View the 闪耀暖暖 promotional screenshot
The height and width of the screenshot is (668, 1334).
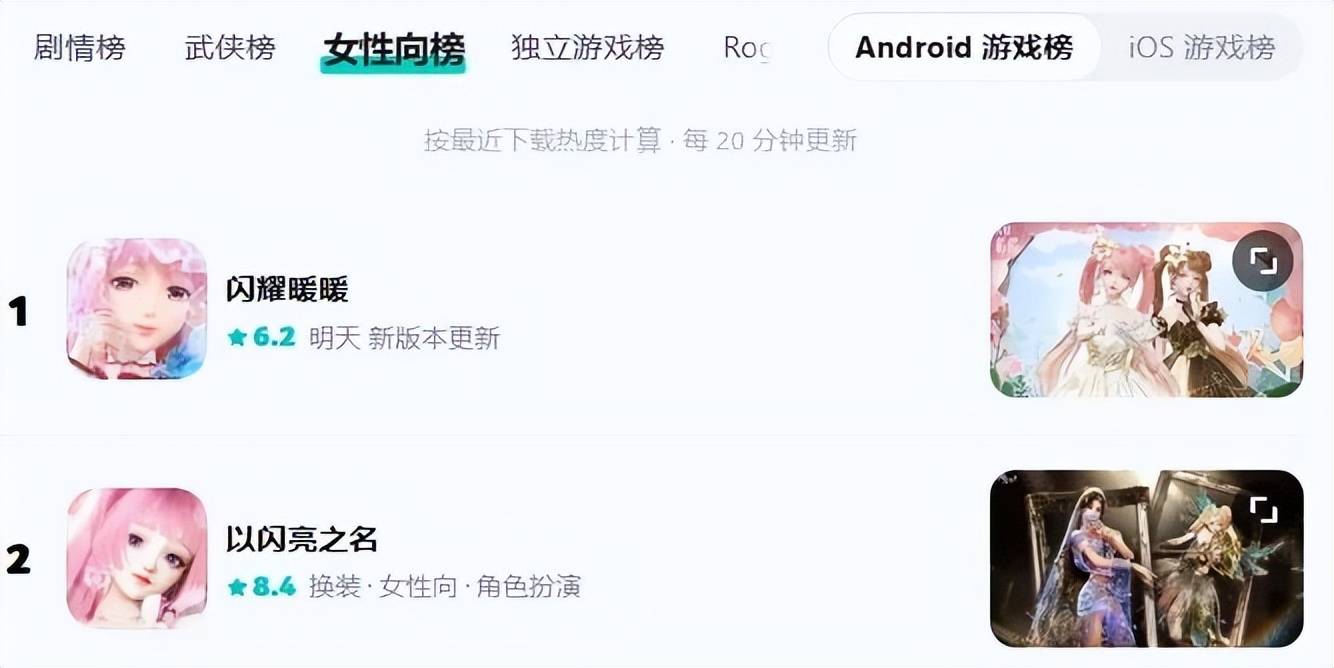[x=1146, y=310]
